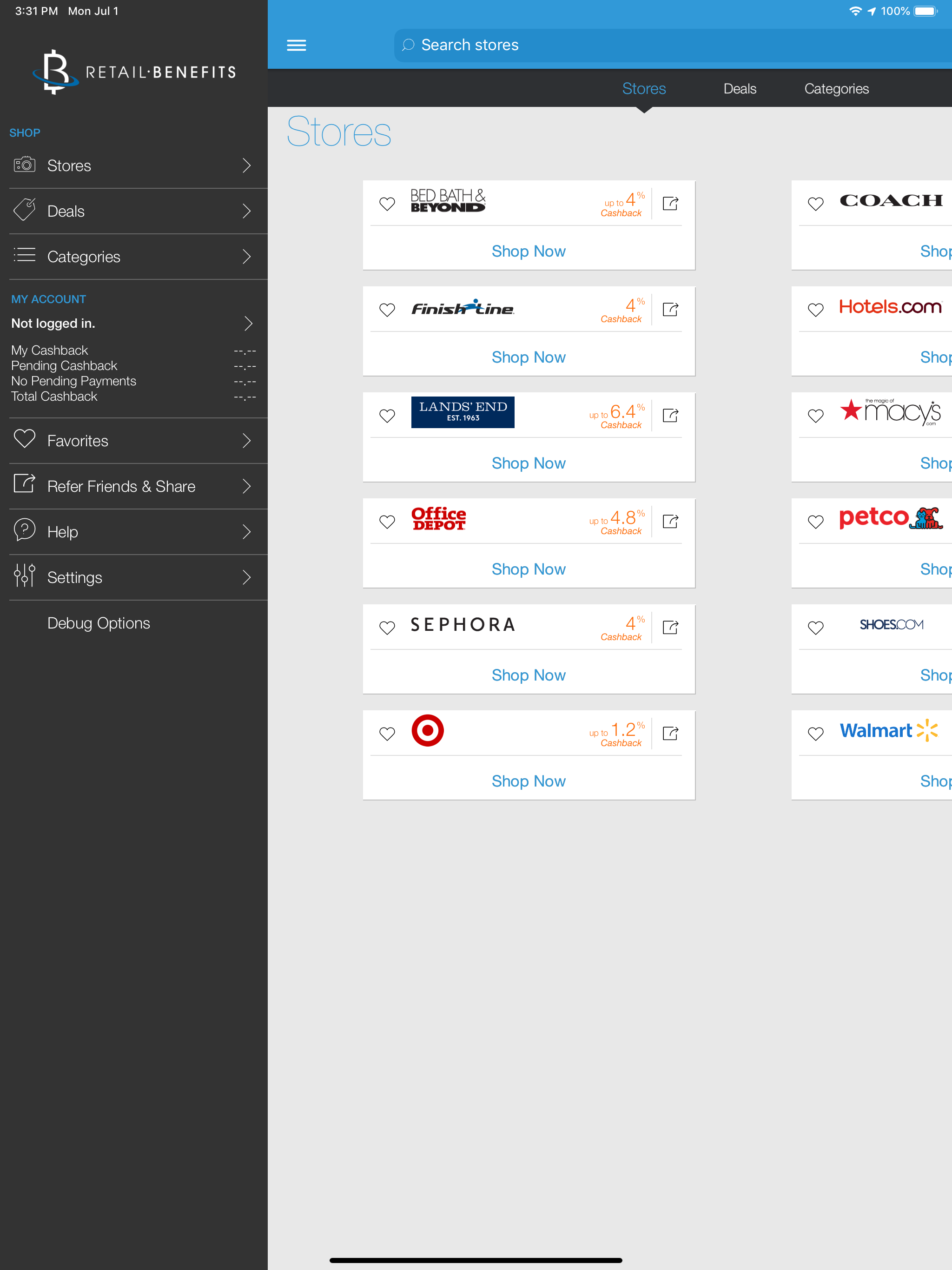Share the Sephora store
Viewport: 952px width, 1270px height.
(x=670, y=627)
